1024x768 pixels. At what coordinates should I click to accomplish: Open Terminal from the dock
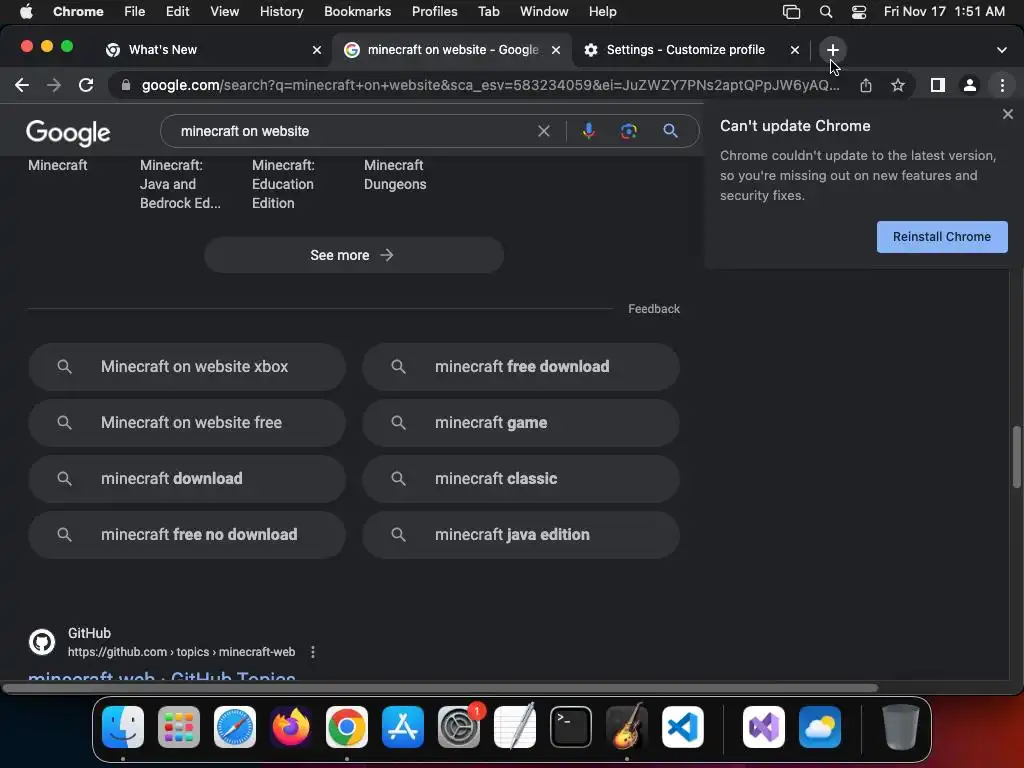coord(571,727)
